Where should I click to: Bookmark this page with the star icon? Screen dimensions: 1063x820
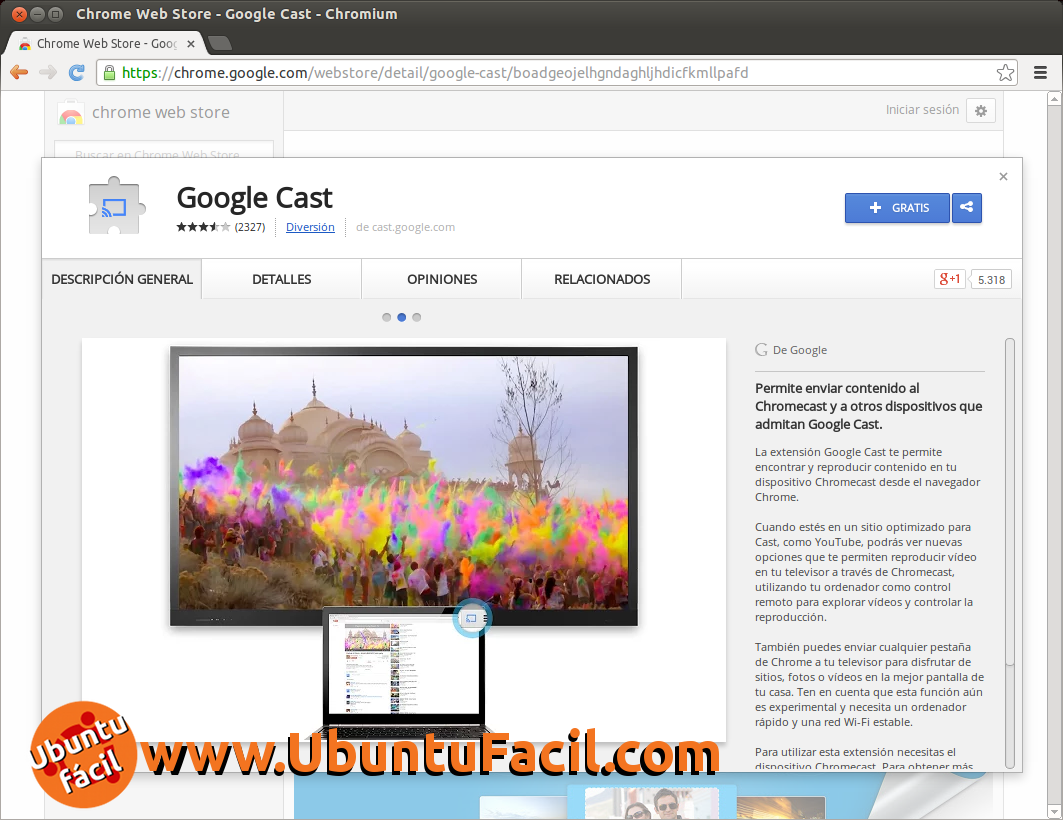click(x=1005, y=73)
